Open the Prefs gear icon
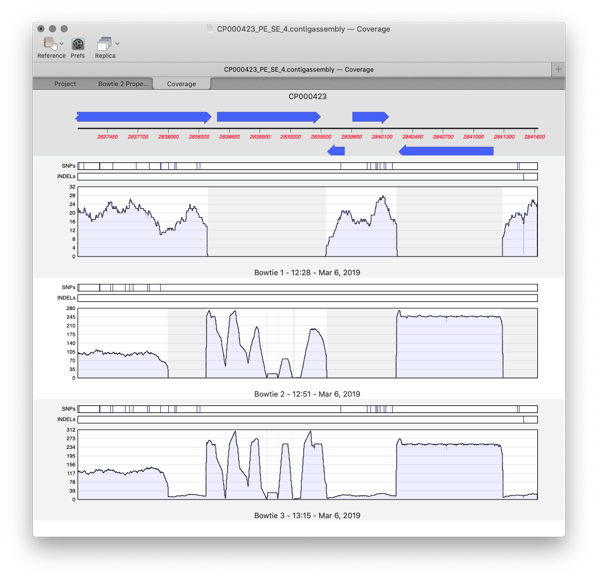Screen dimensions: 598x580 78,44
